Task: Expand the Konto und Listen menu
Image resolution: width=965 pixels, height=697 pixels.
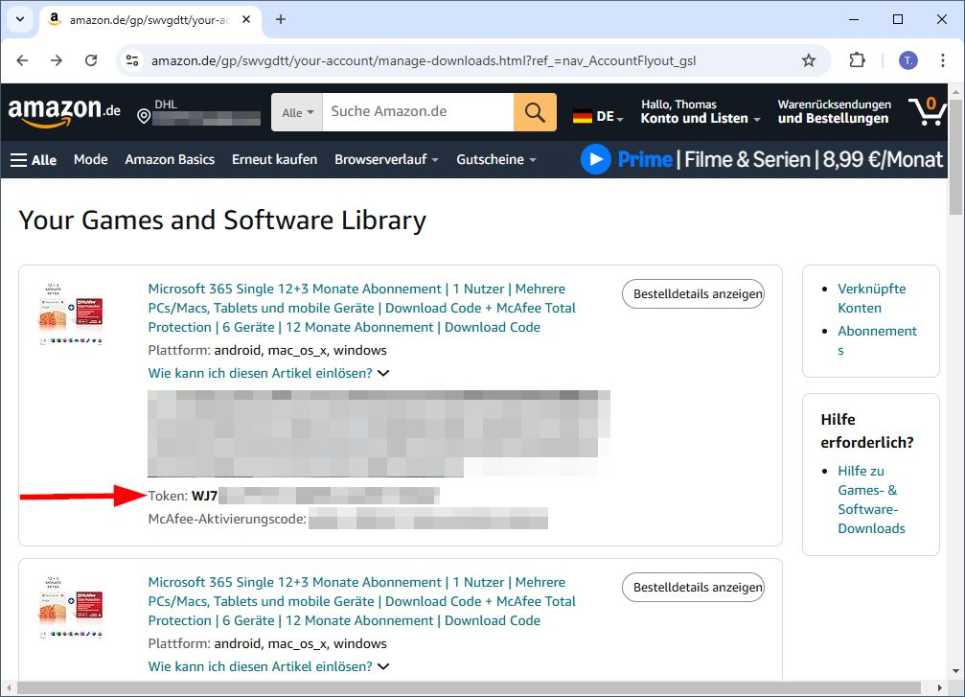Action: tap(700, 117)
